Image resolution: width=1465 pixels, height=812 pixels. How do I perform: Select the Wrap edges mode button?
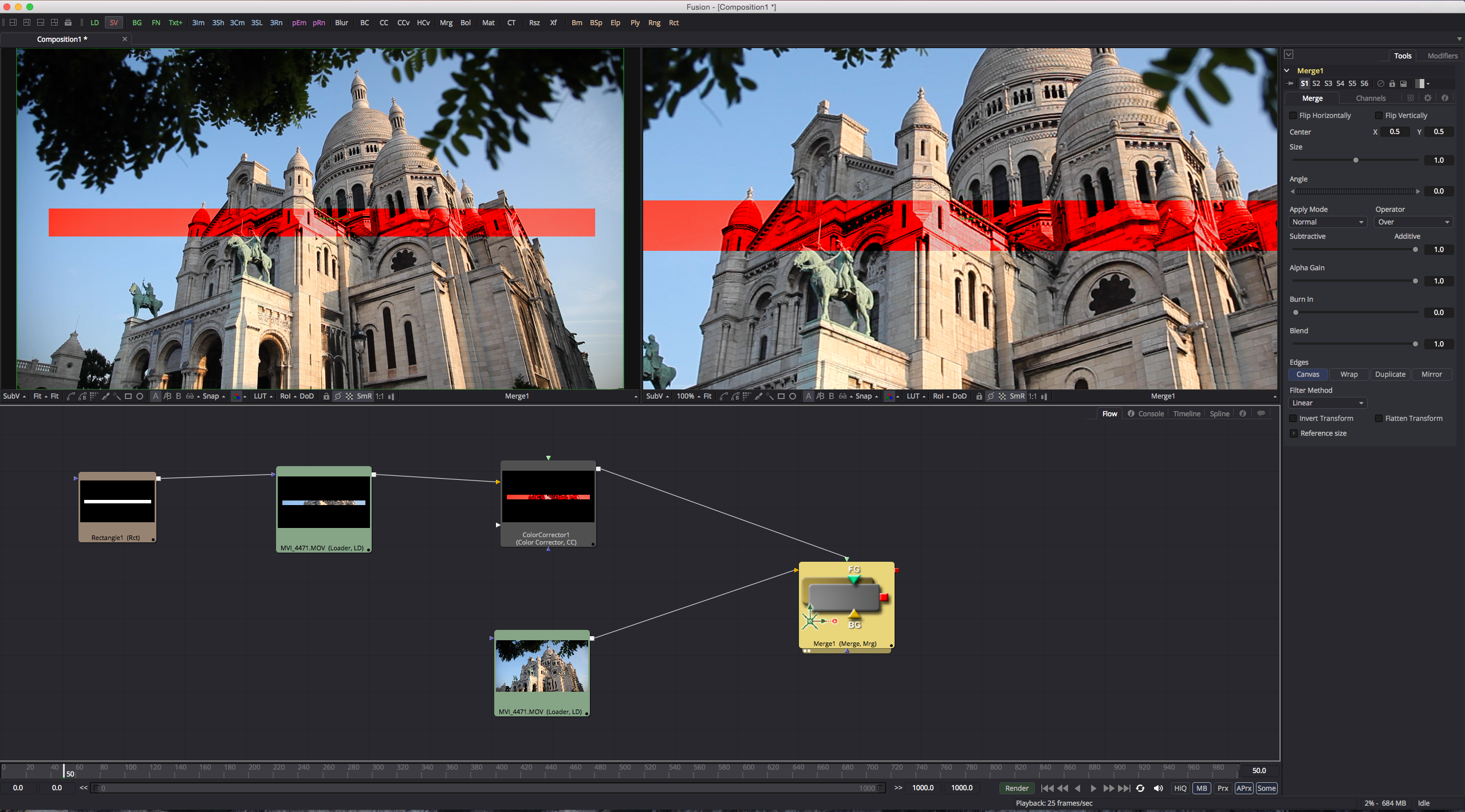(x=1349, y=374)
